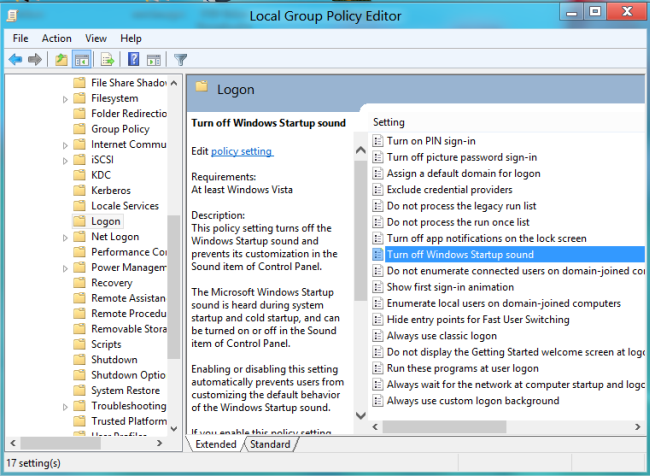The height and width of the screenshot is (476, 650).
Task: Select the Trusted Platform folder
Action: point(129,421)
